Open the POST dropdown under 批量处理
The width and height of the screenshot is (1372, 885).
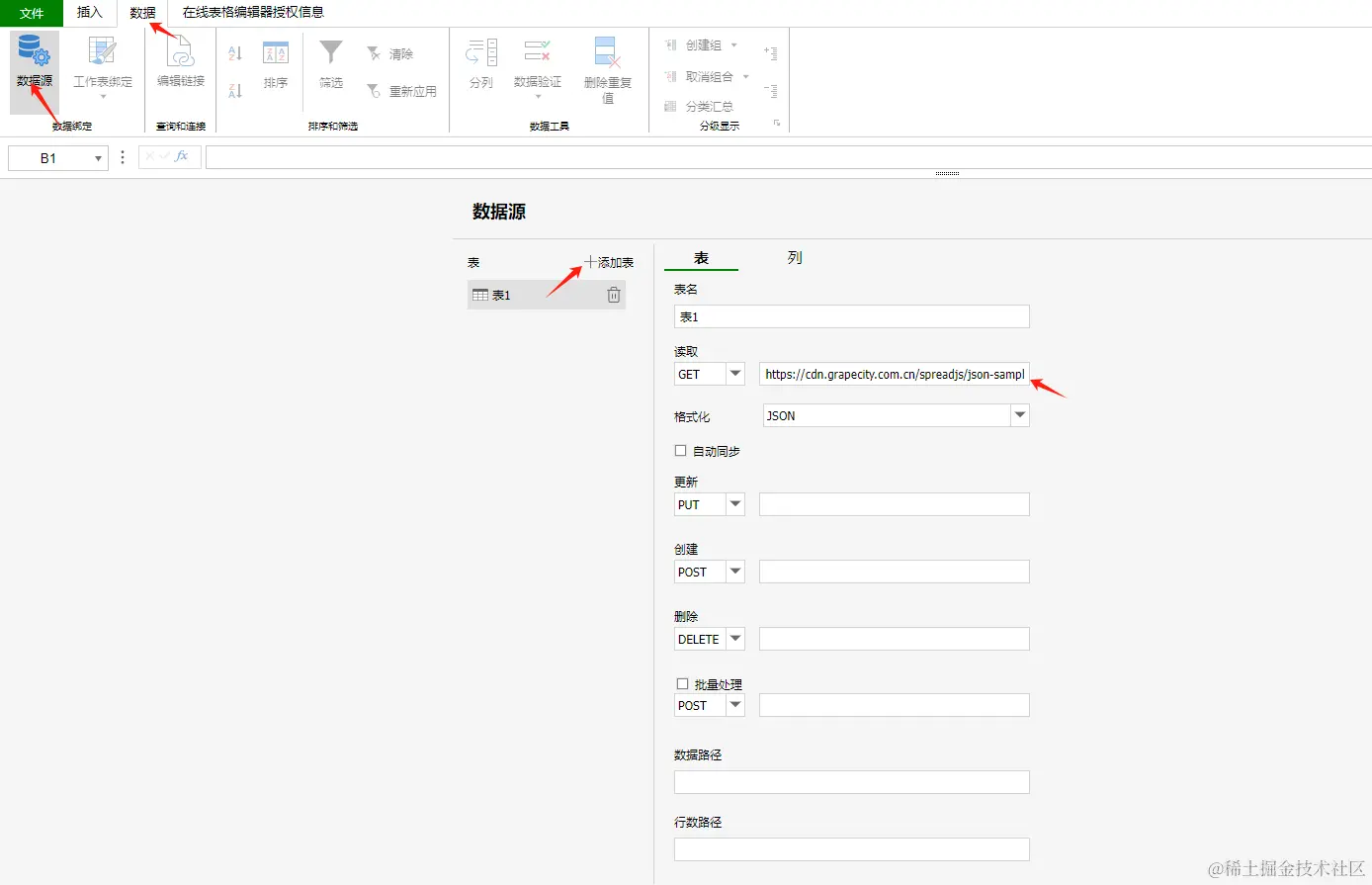[x=735, y=705]
